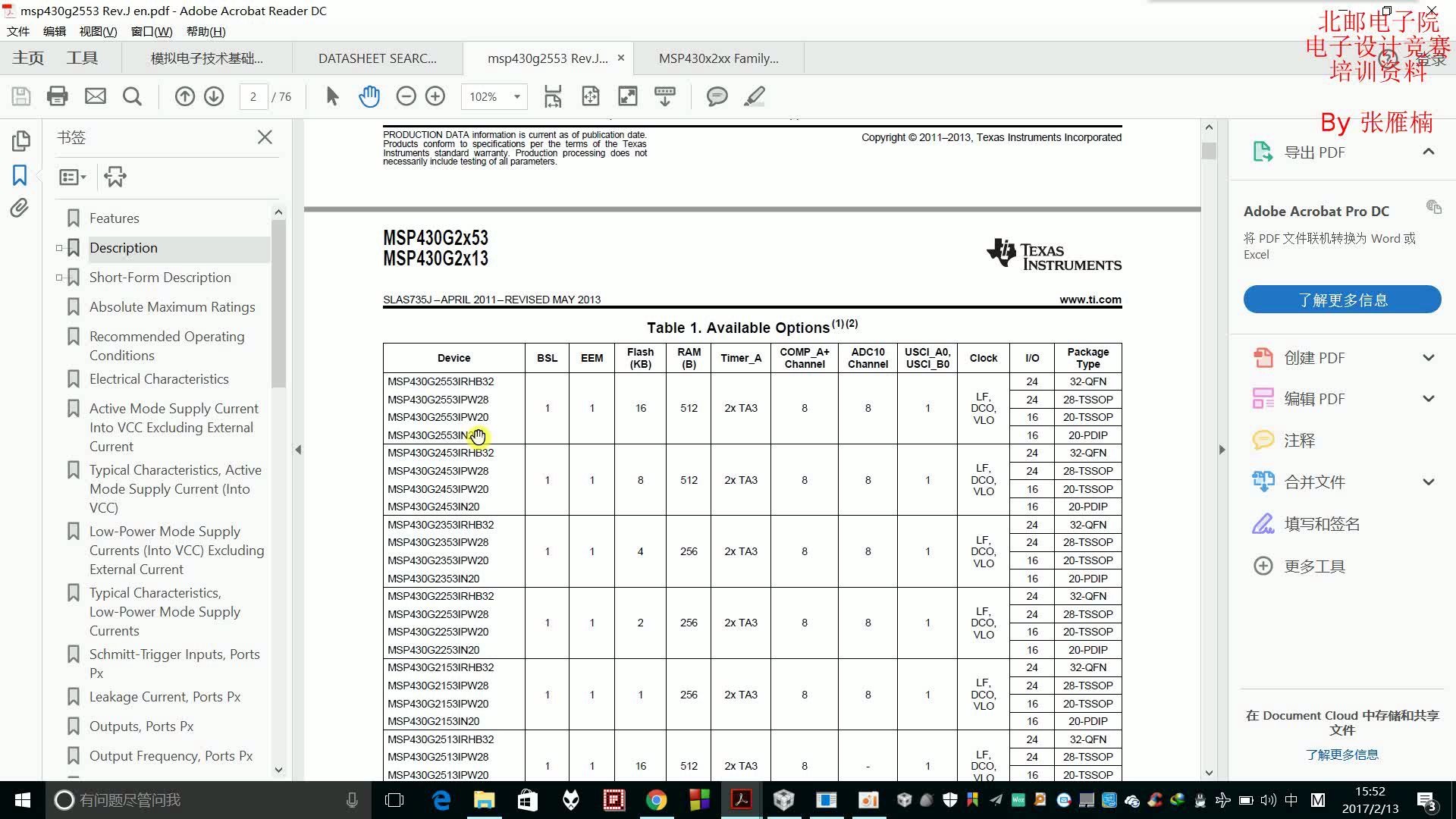Choose the Selection arrow tool
The height and width of the screenshot is (819, 1456).
point(332,96)
